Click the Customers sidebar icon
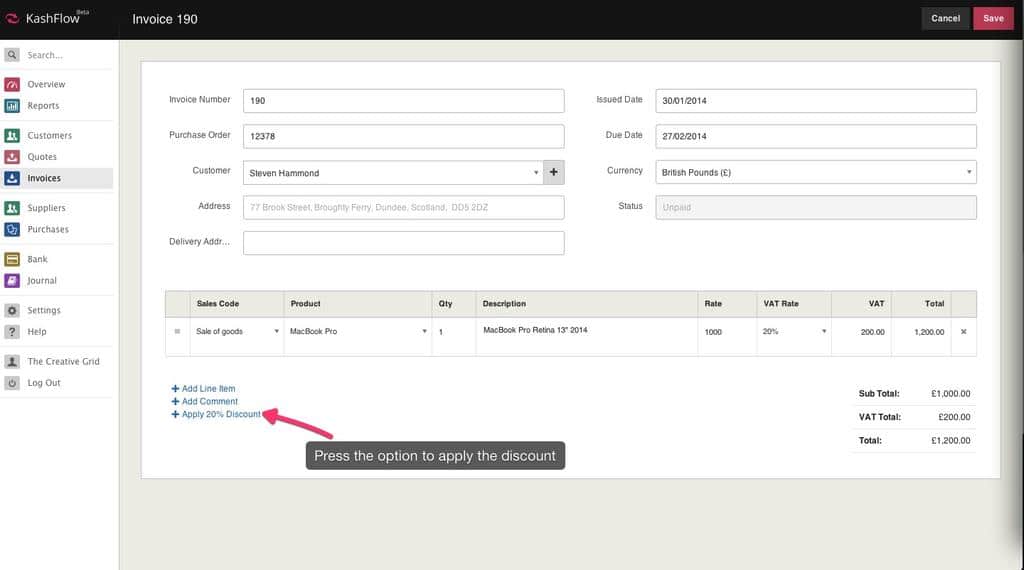1024x570 pixels. [12, 135]
